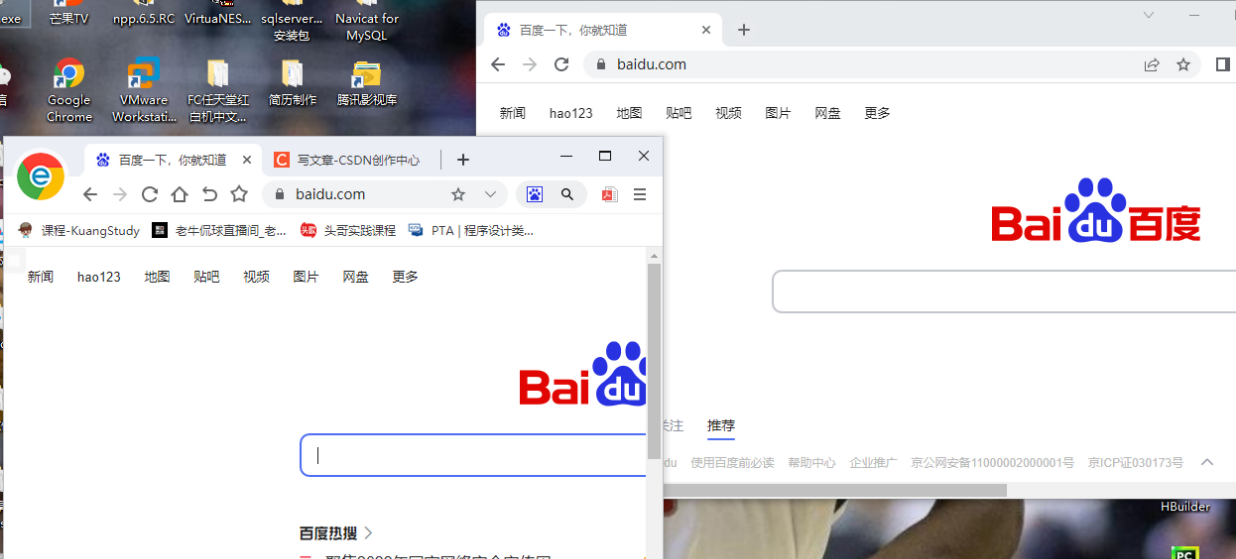Image resolution: width=1236 pixels, height=559 pixels.
Task: Click the 帮助中心 footer link
Action: click(811, 463)
